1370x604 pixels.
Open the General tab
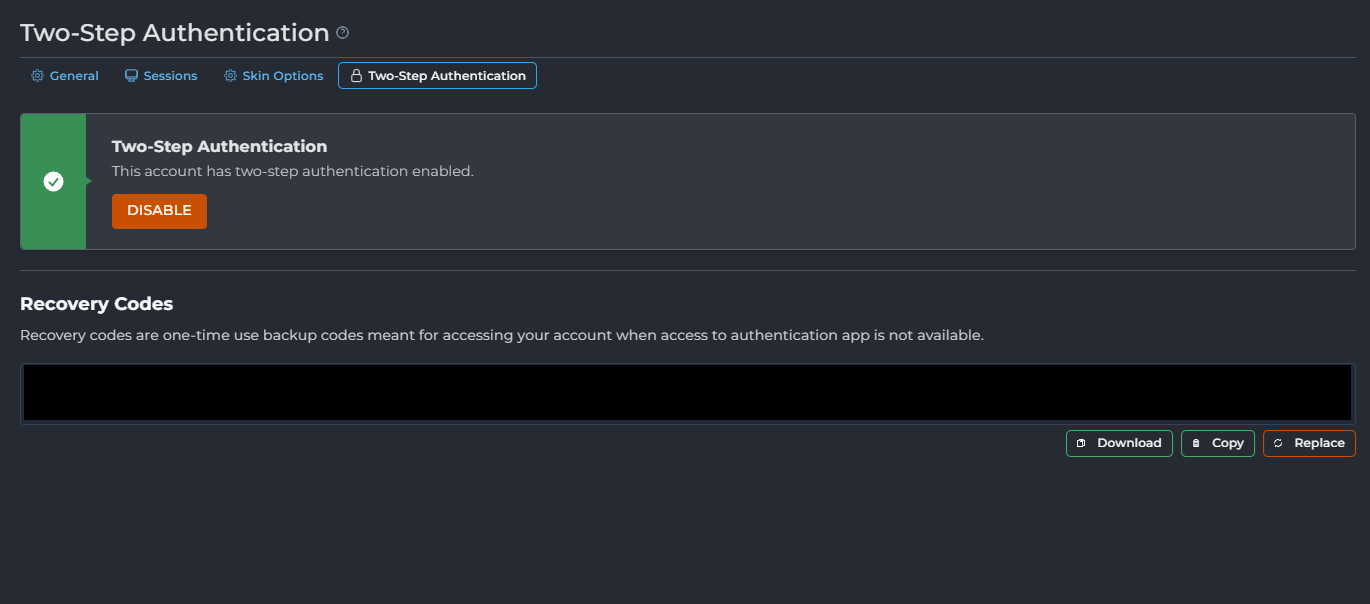point(65,76)
